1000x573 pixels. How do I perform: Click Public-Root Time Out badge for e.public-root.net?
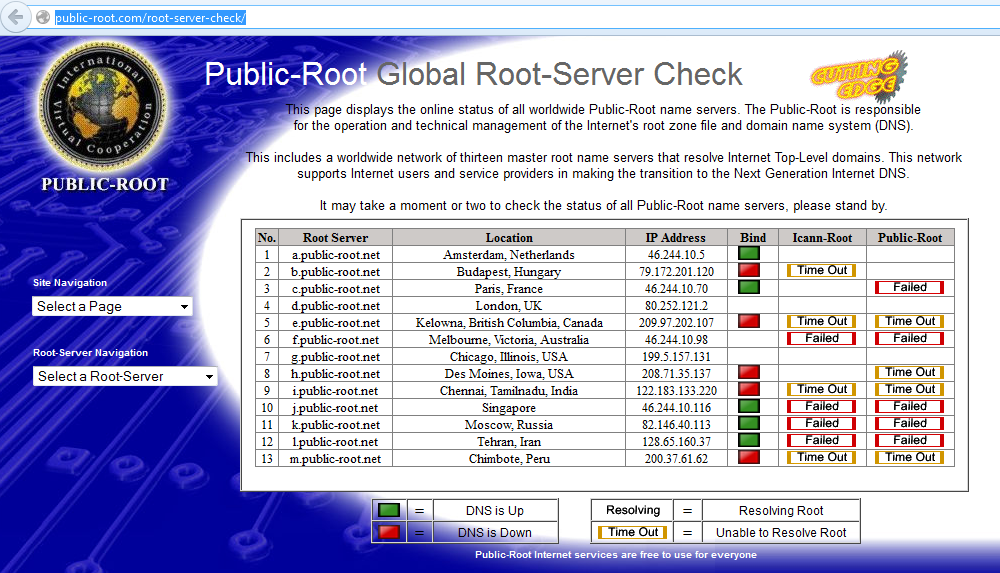[x=909, y=322]
